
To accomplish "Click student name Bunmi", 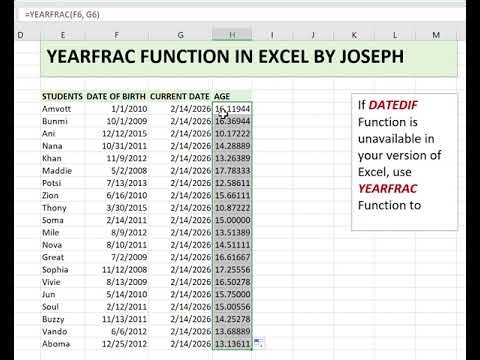I will click(55, 121).
